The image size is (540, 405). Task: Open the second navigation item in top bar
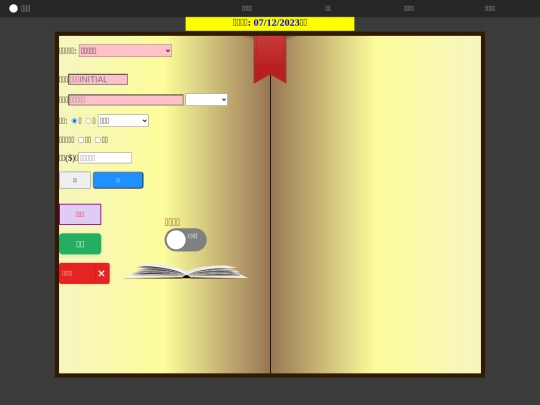[x=328, y=9]
